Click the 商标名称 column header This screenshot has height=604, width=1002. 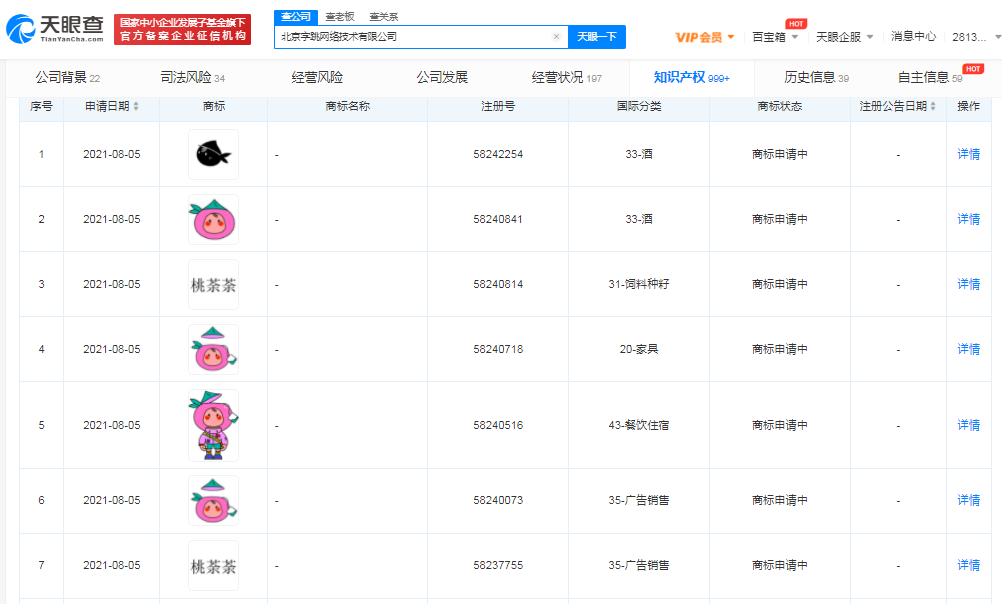(x=347, y=106)
